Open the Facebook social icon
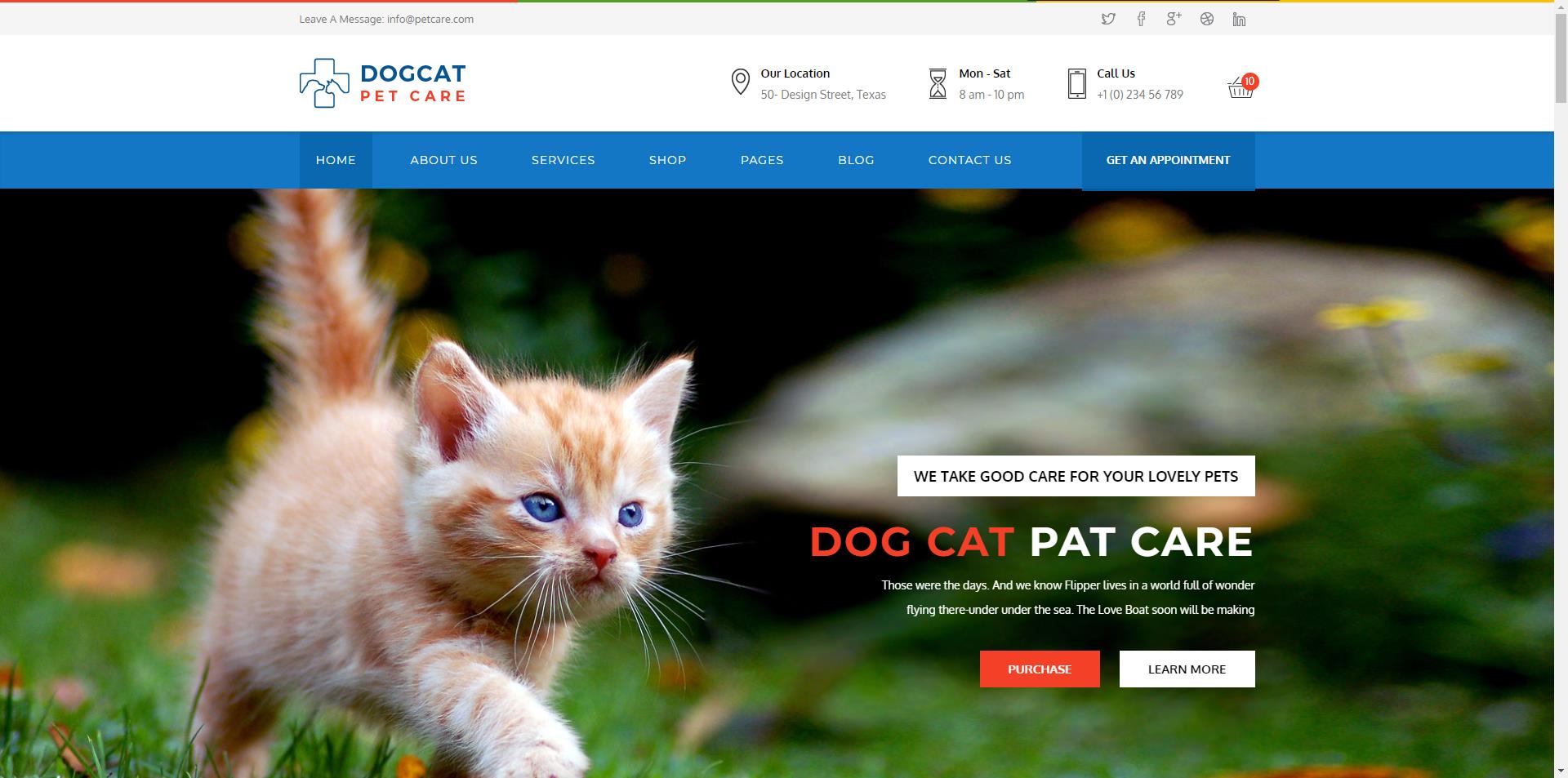The image size is (1568, 778). (x=1141, y=19)
